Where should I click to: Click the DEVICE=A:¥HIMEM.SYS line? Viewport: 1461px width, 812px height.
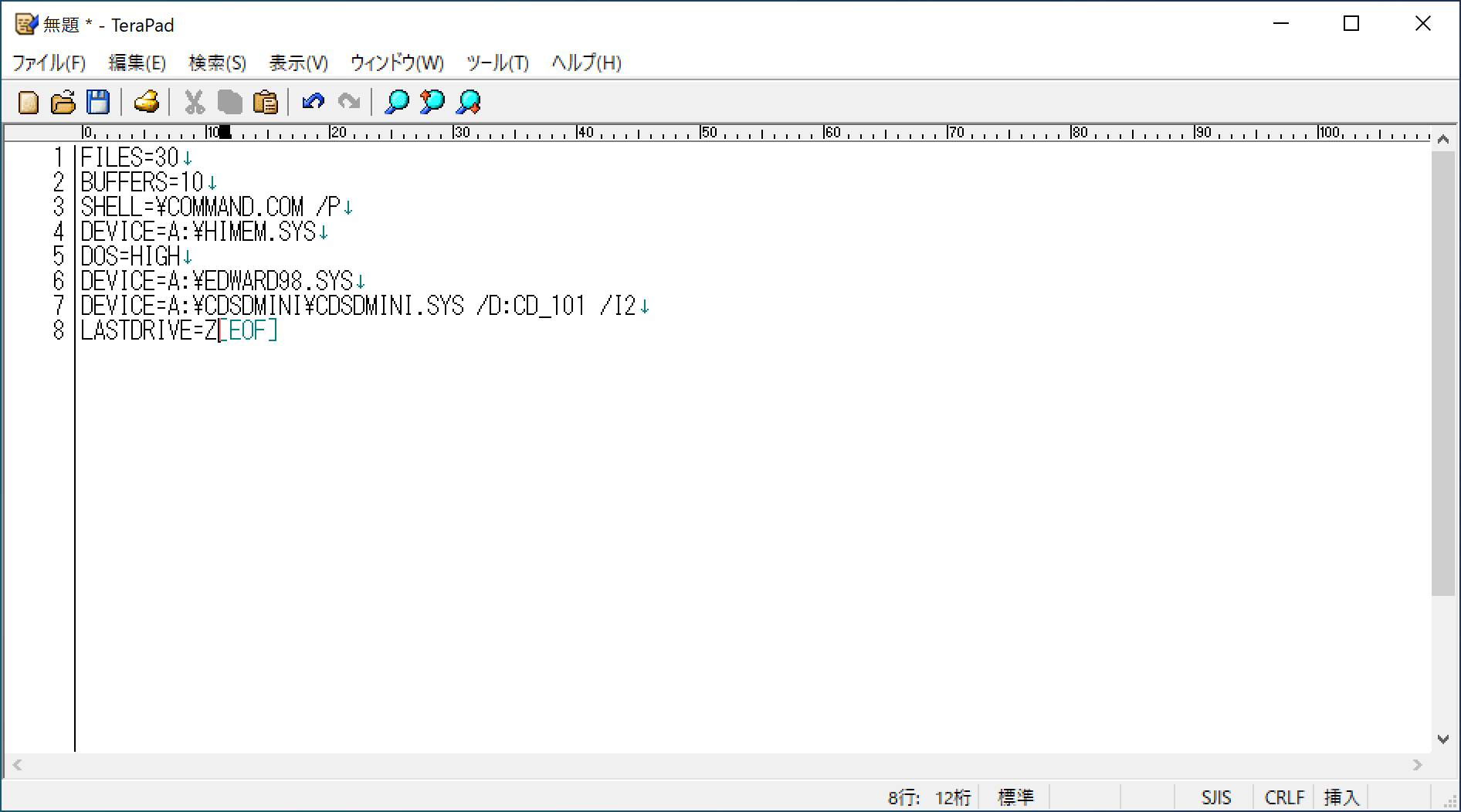[x=198, y=232]
